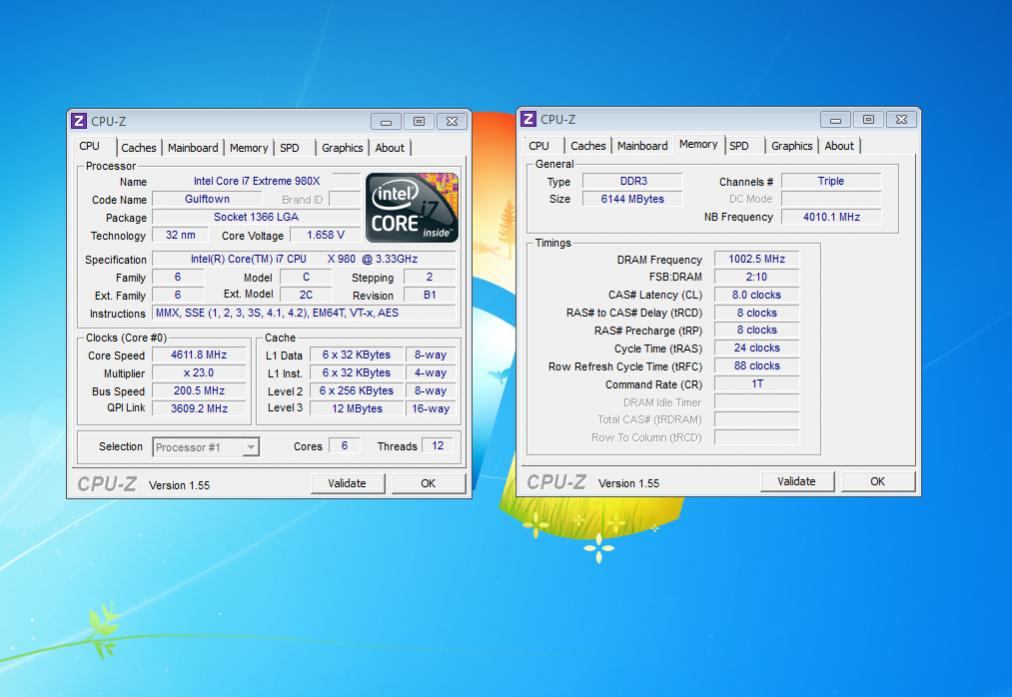Viewport: 1012px width, 697px height.
Task: Open Mainboard tab in left window
Action: pos(192,148)
